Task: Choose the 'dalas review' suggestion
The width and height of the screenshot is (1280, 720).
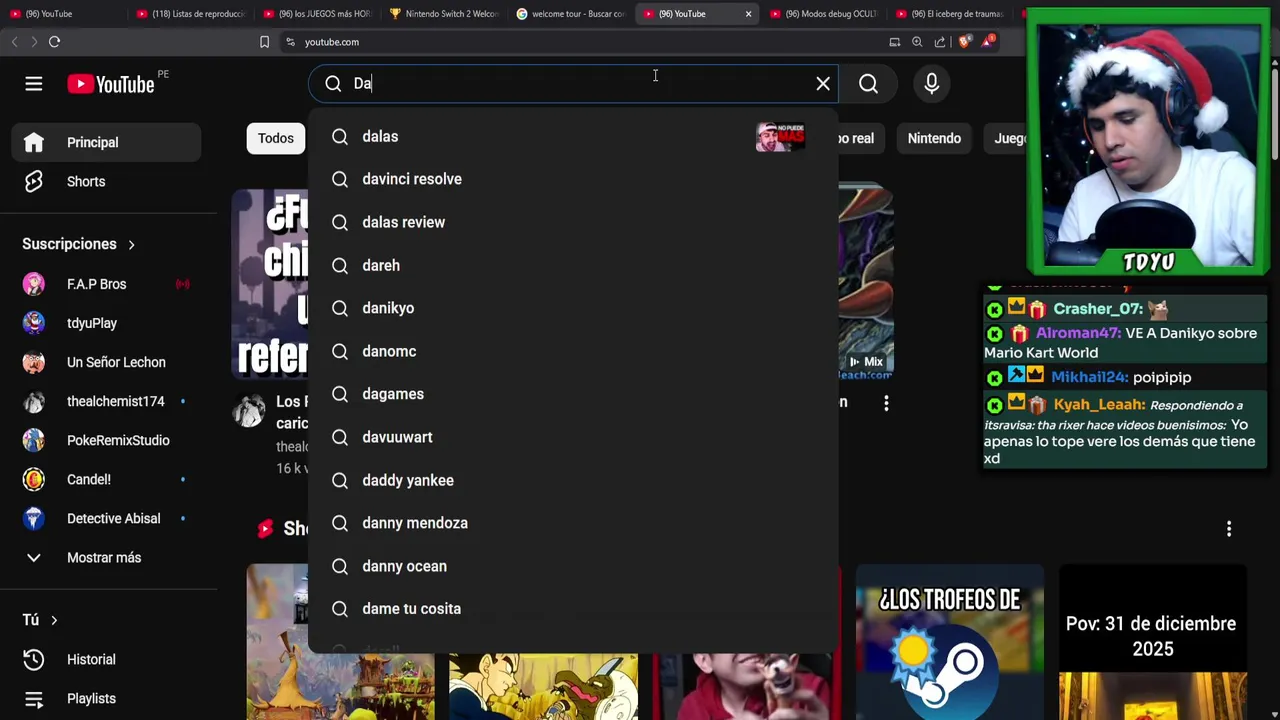Action: 573,222
